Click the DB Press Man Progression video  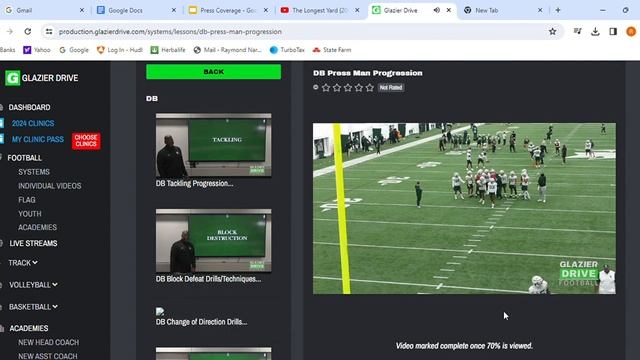[x=464, y=208]
